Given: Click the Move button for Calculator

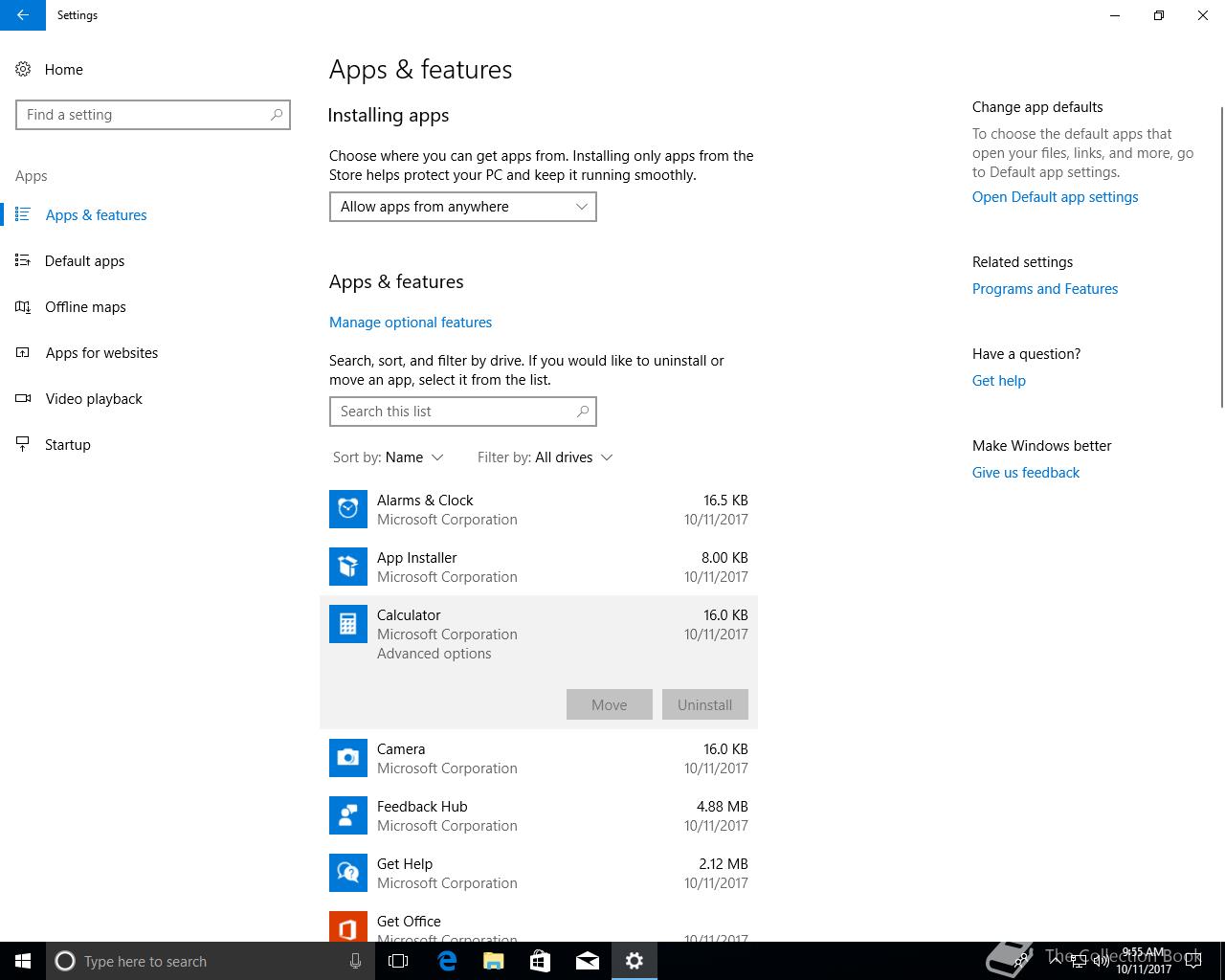Looking at the screenshot, I should click(x=610, y=704).
